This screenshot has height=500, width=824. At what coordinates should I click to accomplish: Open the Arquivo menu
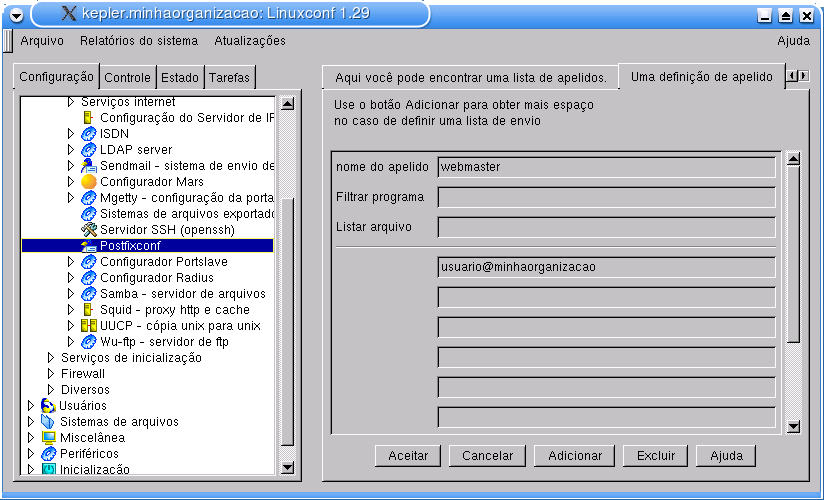click(x=42, y=41)
